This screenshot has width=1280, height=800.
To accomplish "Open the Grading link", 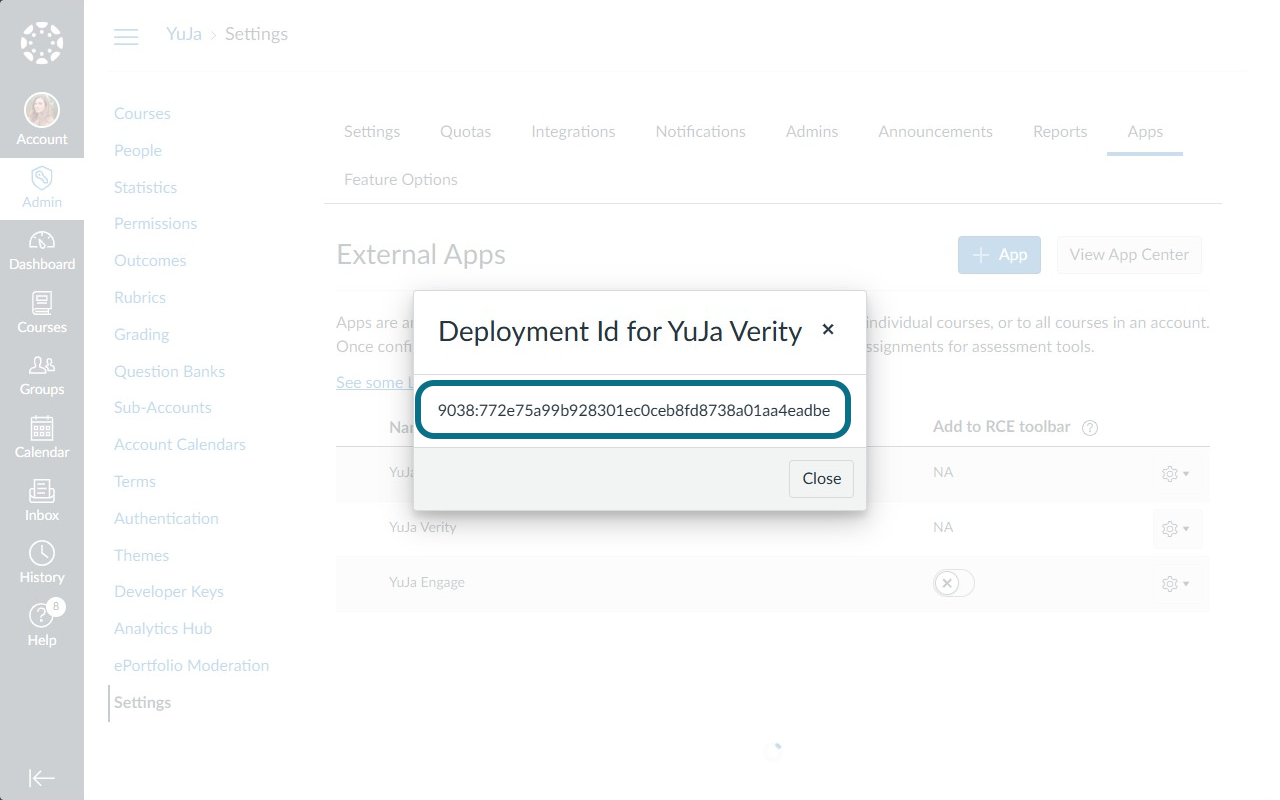I will point(141,335).
